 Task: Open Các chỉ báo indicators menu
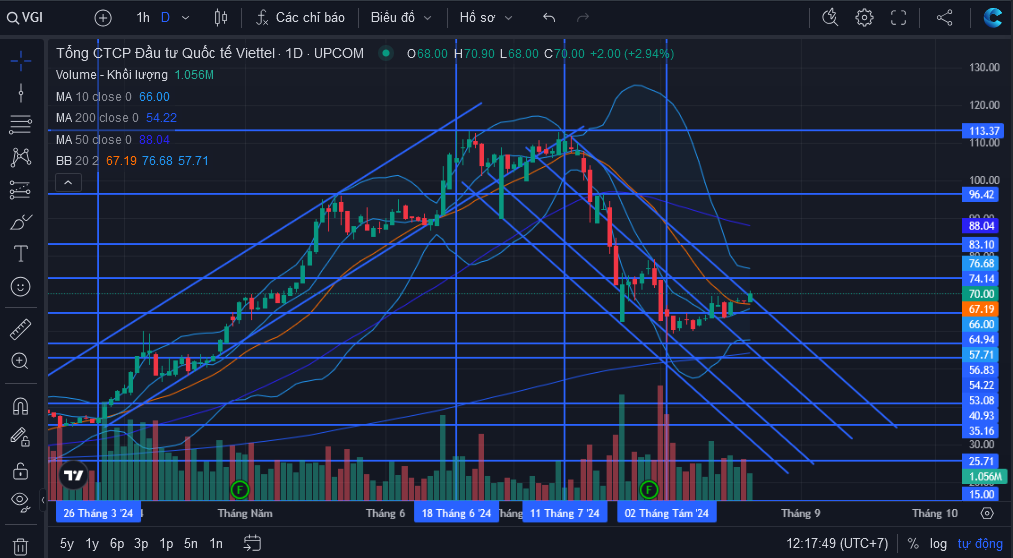[300, 17]
